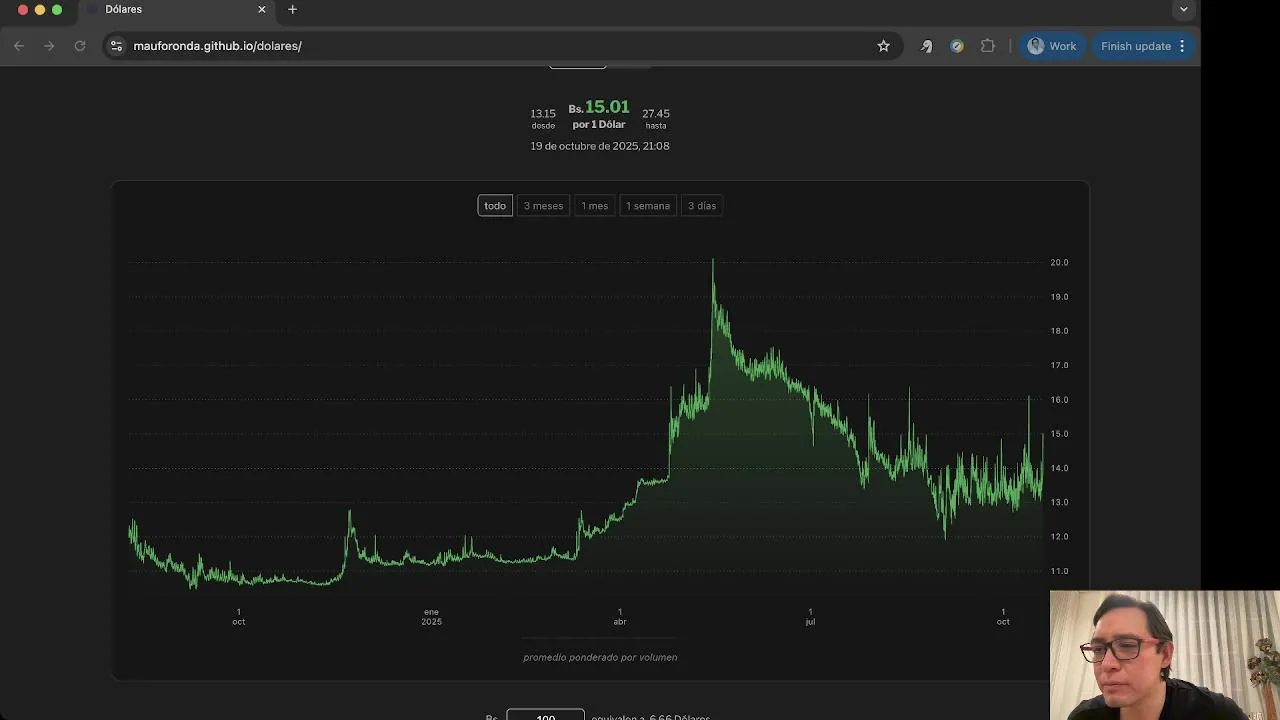Viewport: 1280px width, 720px height.
Task: Click the browser forward arrow
Action: (49, 46)
